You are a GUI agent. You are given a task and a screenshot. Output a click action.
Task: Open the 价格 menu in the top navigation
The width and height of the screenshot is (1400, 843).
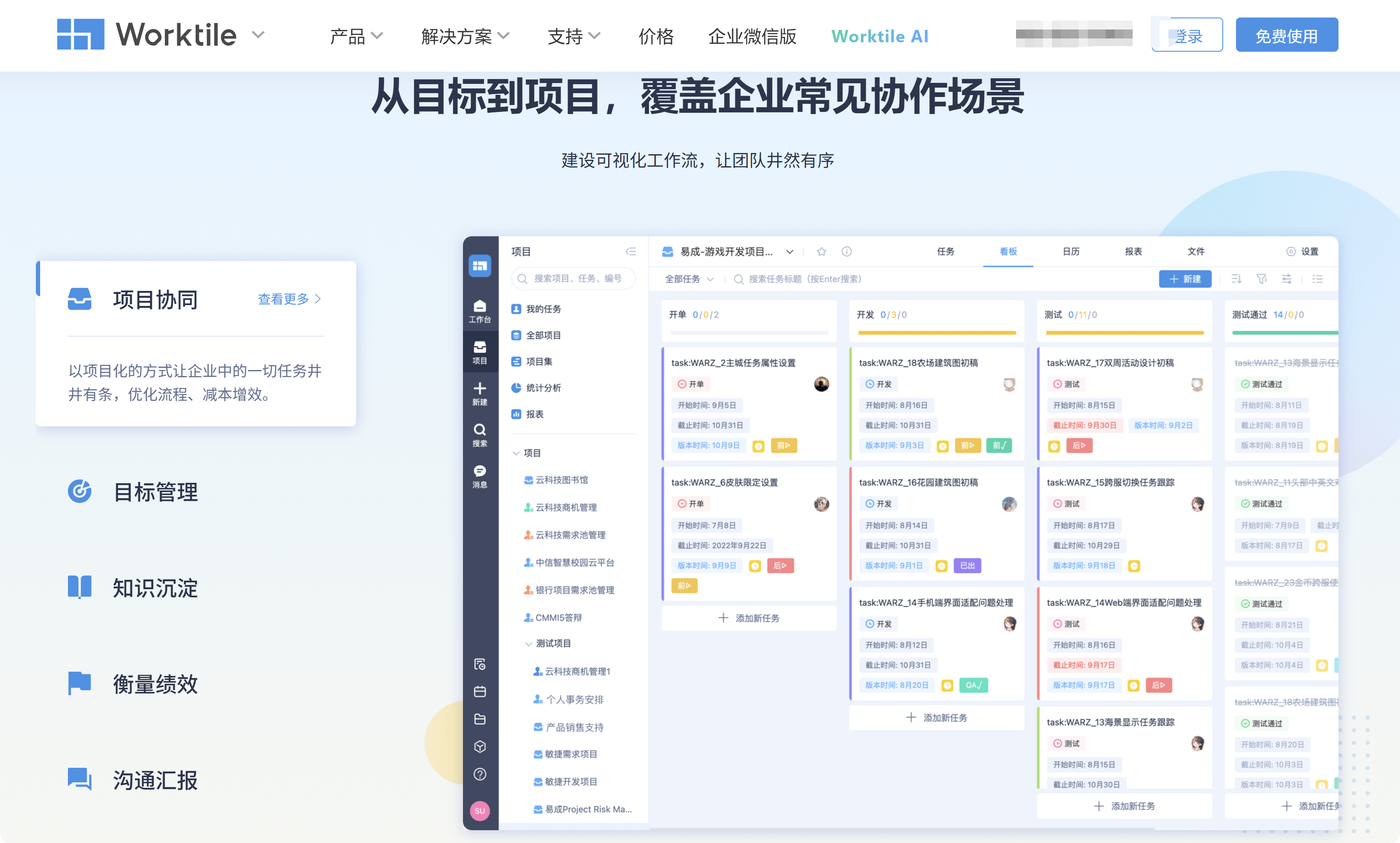pos(656,36)
